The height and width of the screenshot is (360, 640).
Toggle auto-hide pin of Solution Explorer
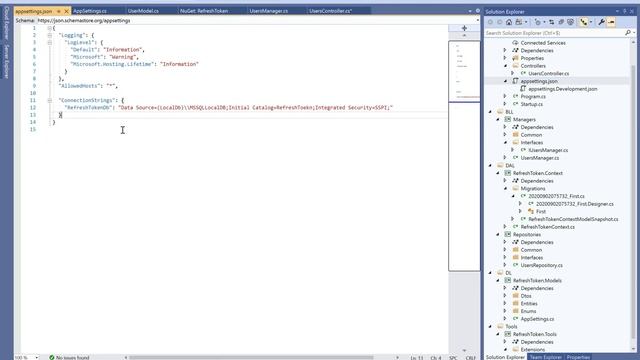(624, 11)
